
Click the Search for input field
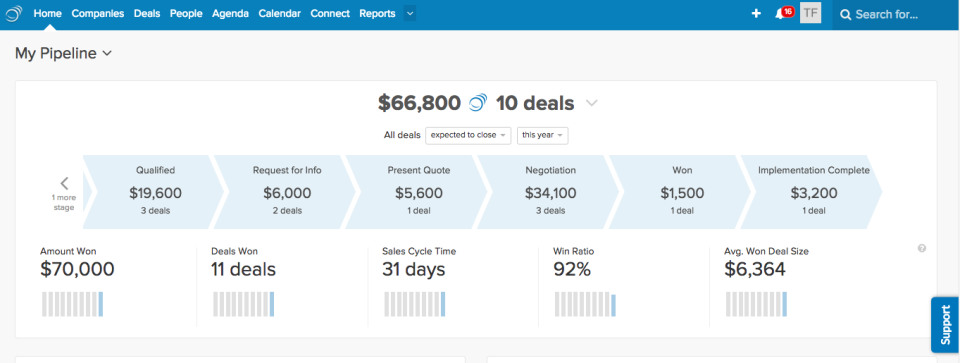coord(895,15)
